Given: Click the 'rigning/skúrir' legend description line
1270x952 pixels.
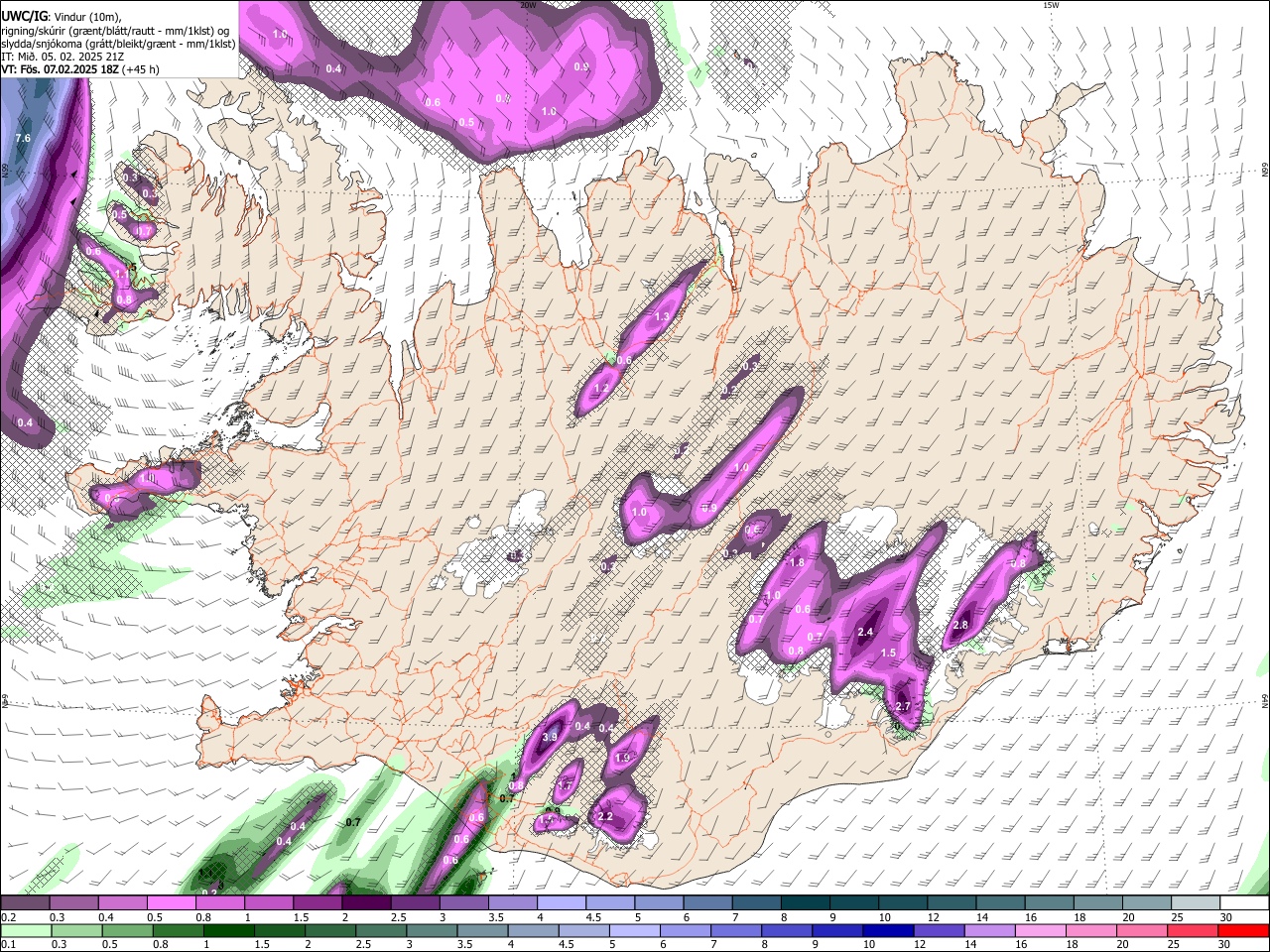Looking at the screenshot, I should 115,30.
